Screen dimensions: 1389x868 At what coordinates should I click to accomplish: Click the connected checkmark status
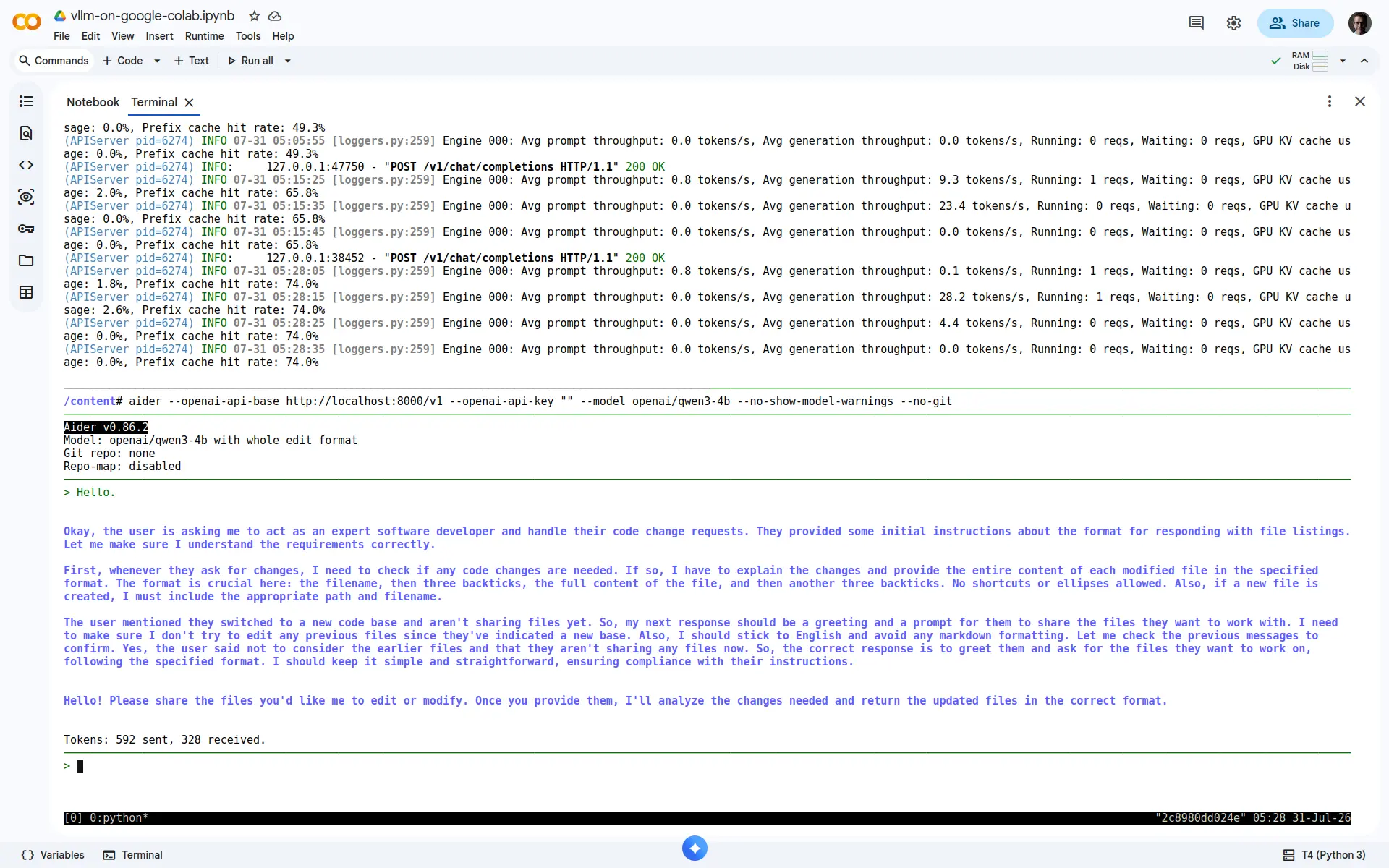click(1276, 61)
